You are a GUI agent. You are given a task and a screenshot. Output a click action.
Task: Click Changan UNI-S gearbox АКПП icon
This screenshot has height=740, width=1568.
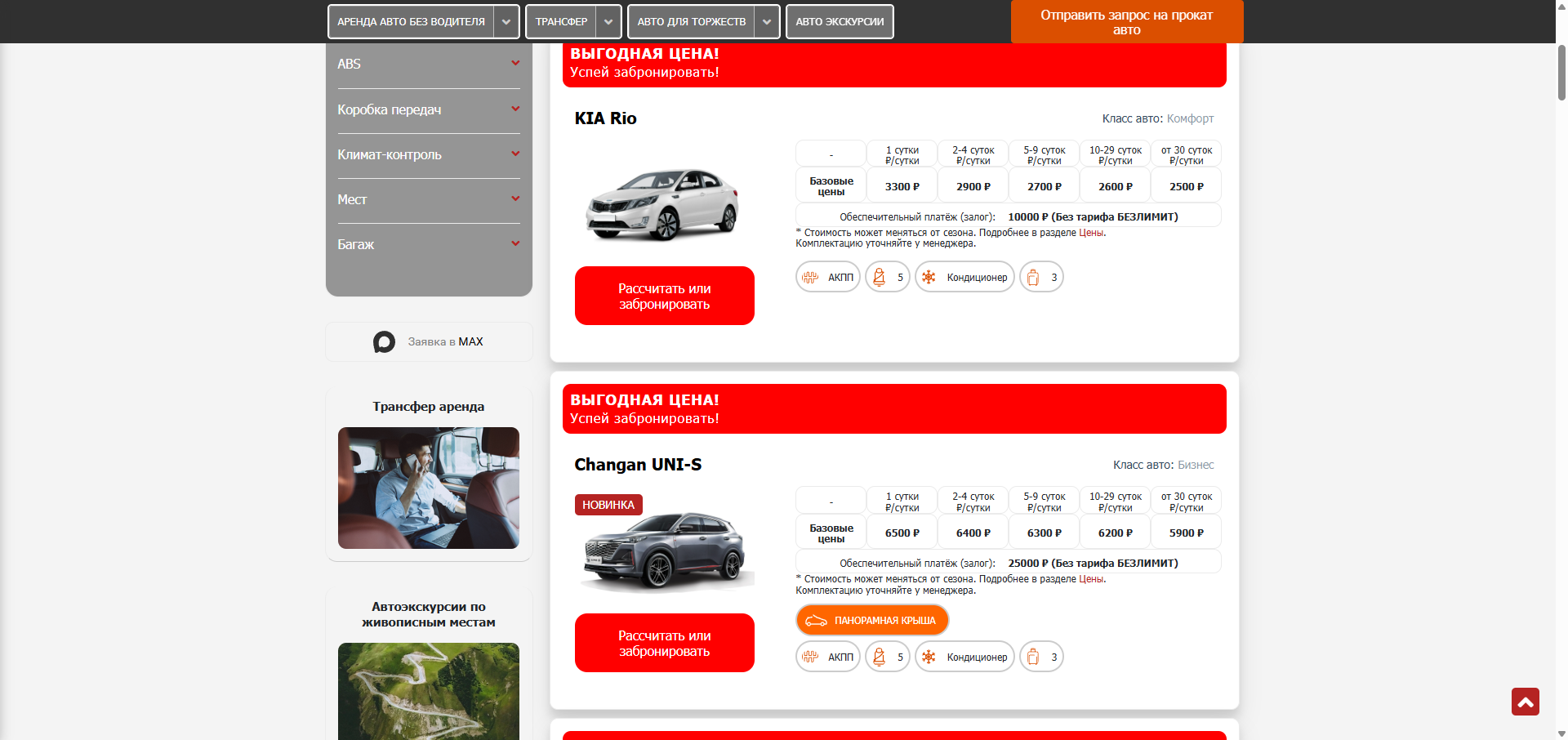(810, 657)
